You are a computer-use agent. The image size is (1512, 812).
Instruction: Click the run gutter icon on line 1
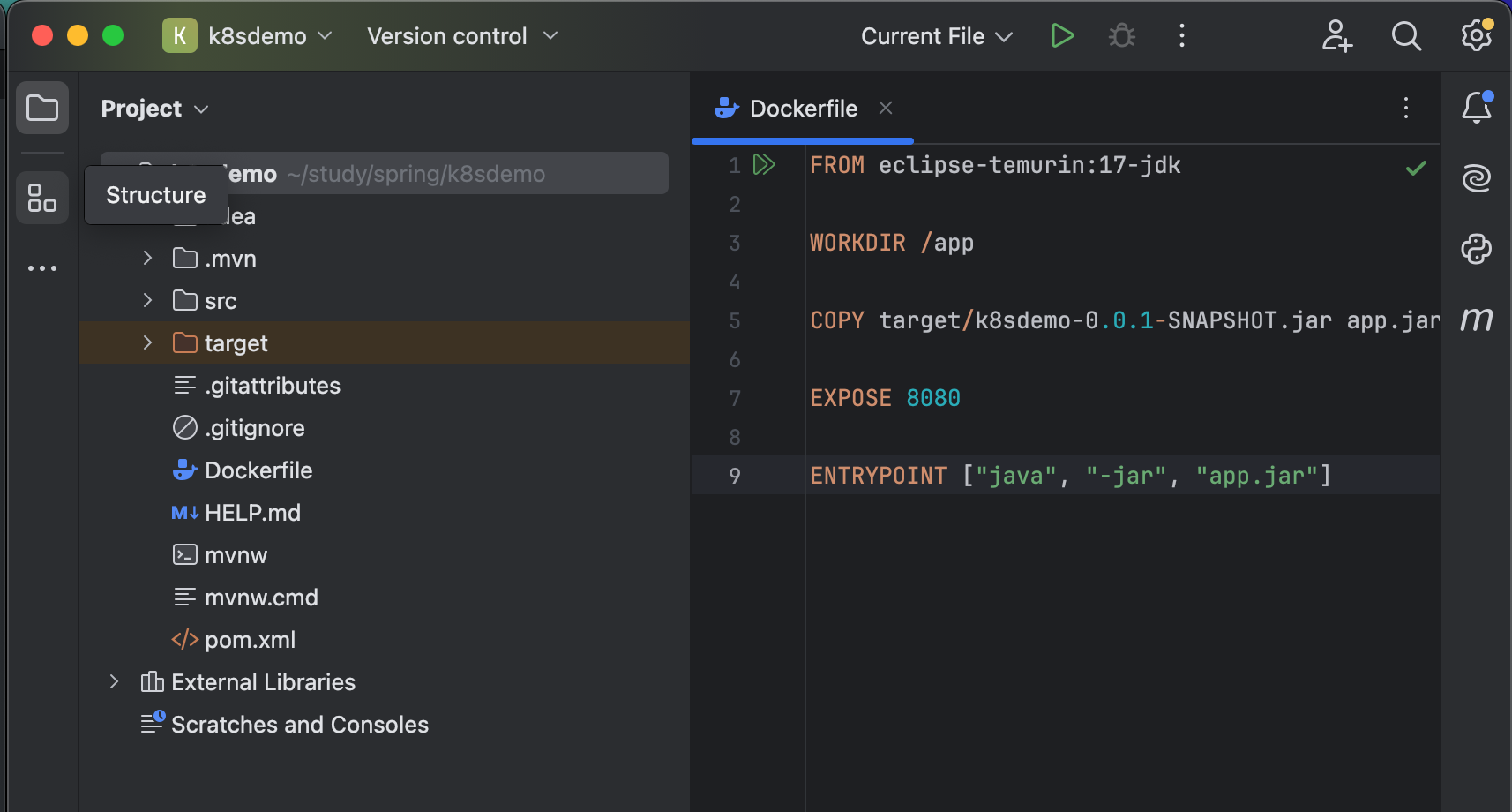point(764,165)
